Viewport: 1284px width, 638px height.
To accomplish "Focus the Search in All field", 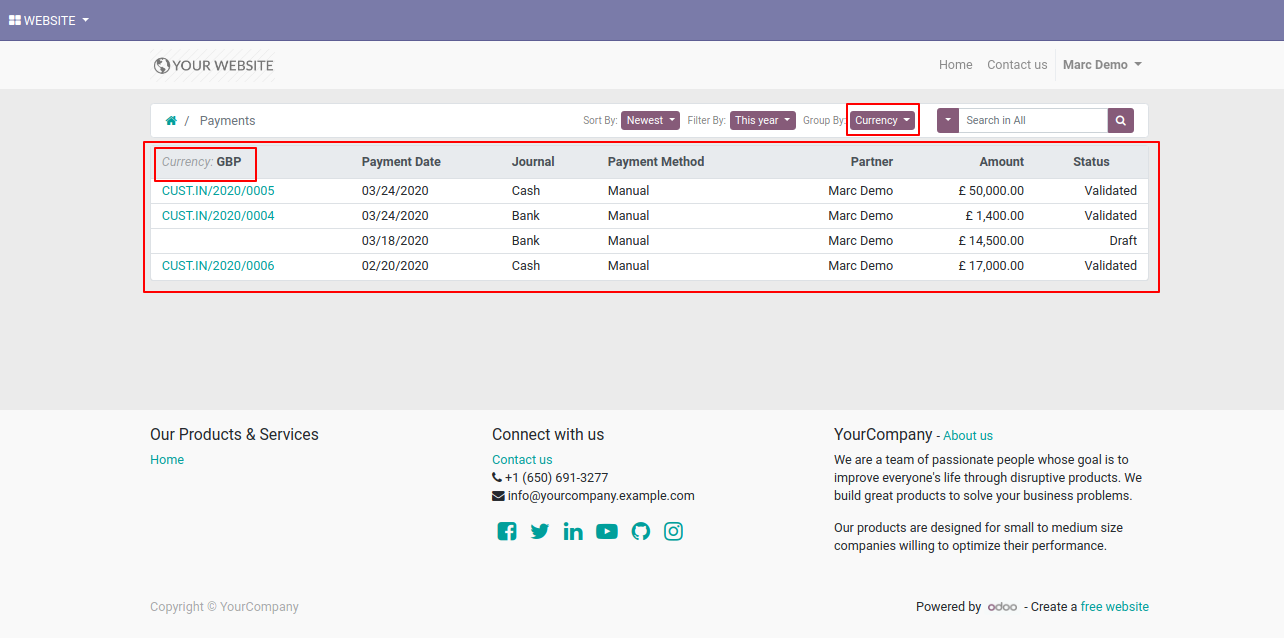I will (1033, 120).
